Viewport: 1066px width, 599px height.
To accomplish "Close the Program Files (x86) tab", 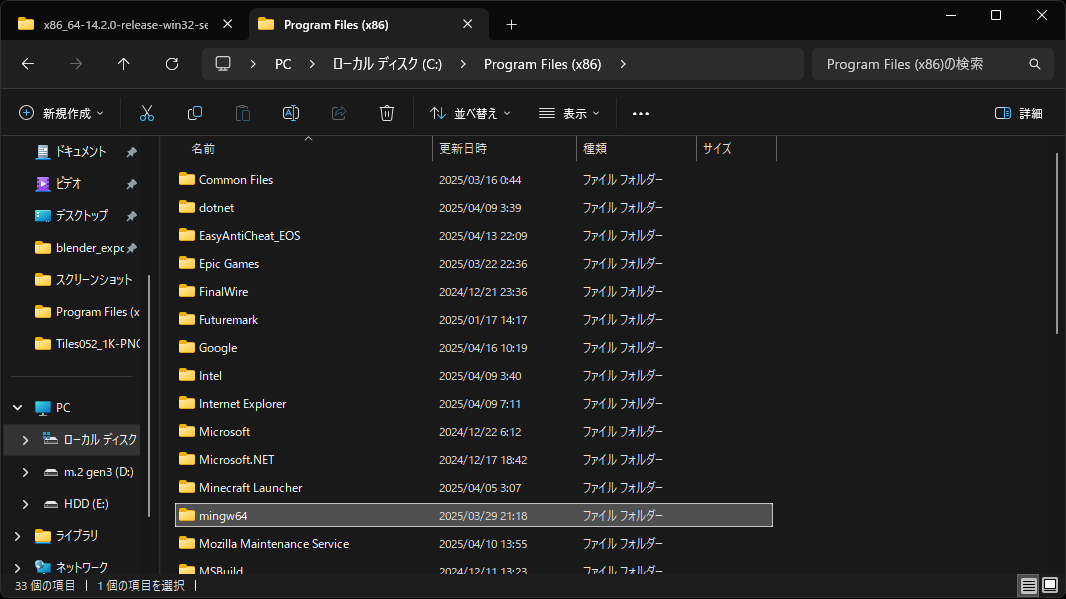I will [468, 24].
